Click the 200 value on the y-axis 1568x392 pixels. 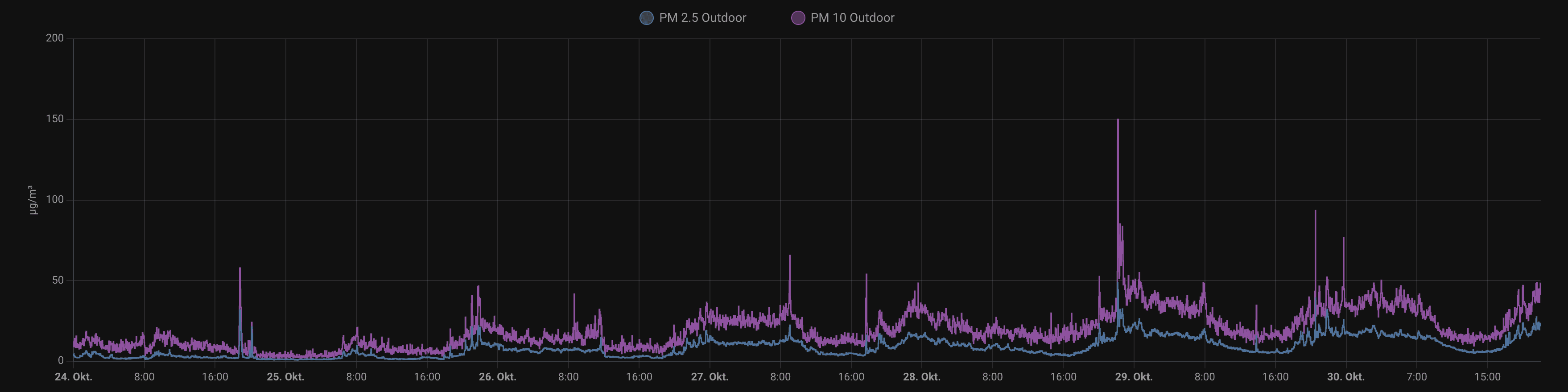[x=55, y=38]
